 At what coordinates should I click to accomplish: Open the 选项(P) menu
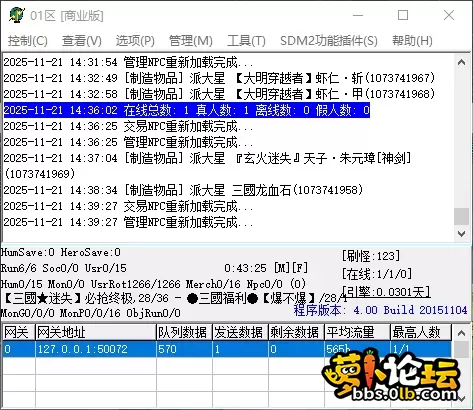135,41
